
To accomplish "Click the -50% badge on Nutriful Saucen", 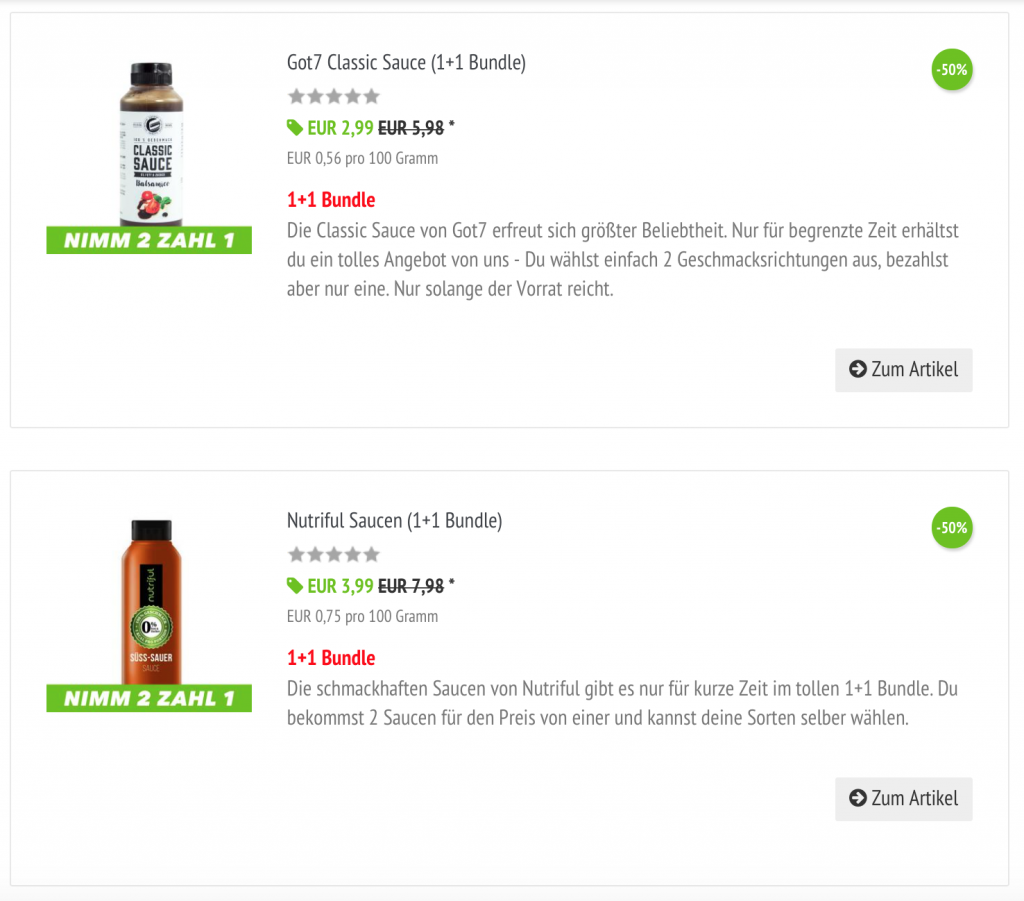I will (x=951, y=528).
